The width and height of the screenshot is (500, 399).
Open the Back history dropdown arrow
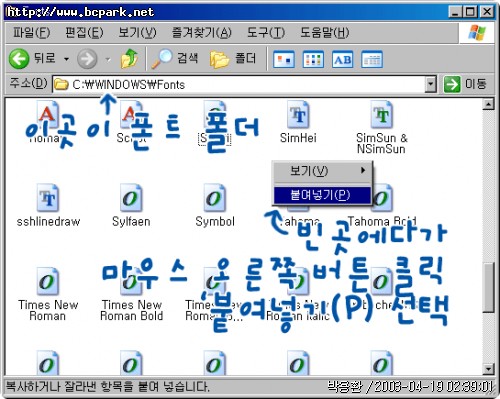click(x=66, y=59)
